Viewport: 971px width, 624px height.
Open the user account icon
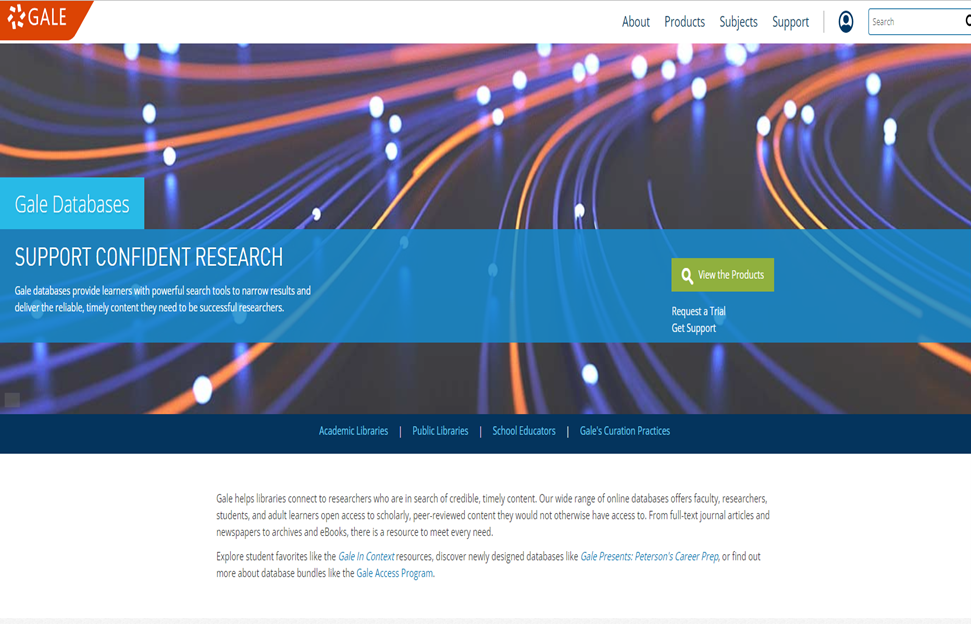coord(845,22)
